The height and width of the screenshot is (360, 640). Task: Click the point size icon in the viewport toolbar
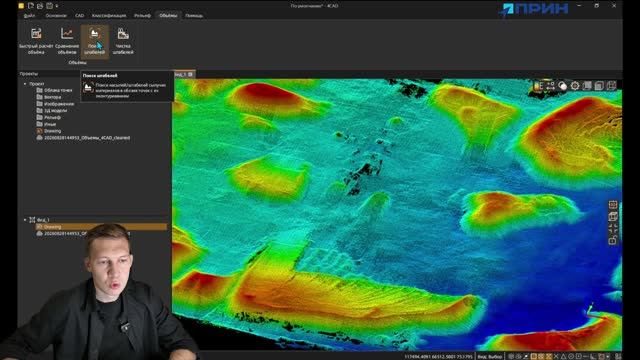[550, 86]
